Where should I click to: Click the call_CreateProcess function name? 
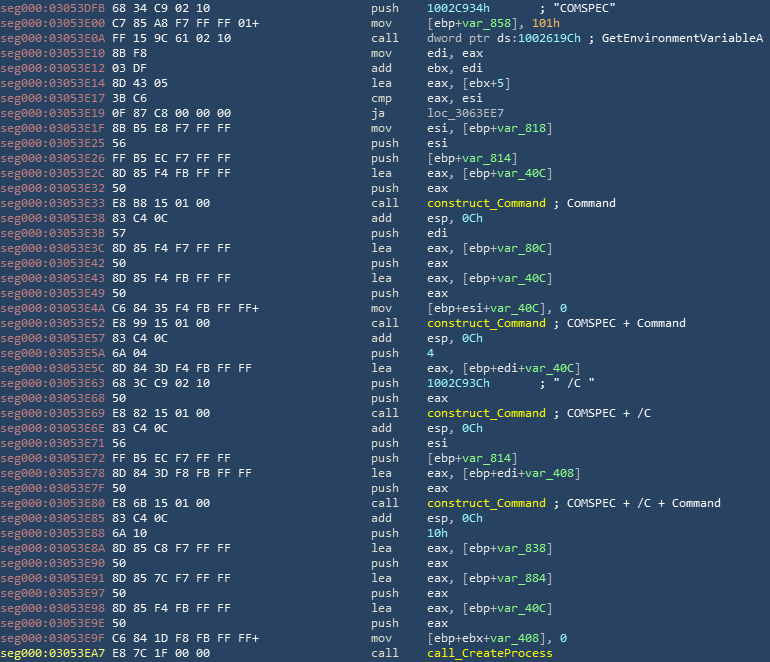[489, 654]
